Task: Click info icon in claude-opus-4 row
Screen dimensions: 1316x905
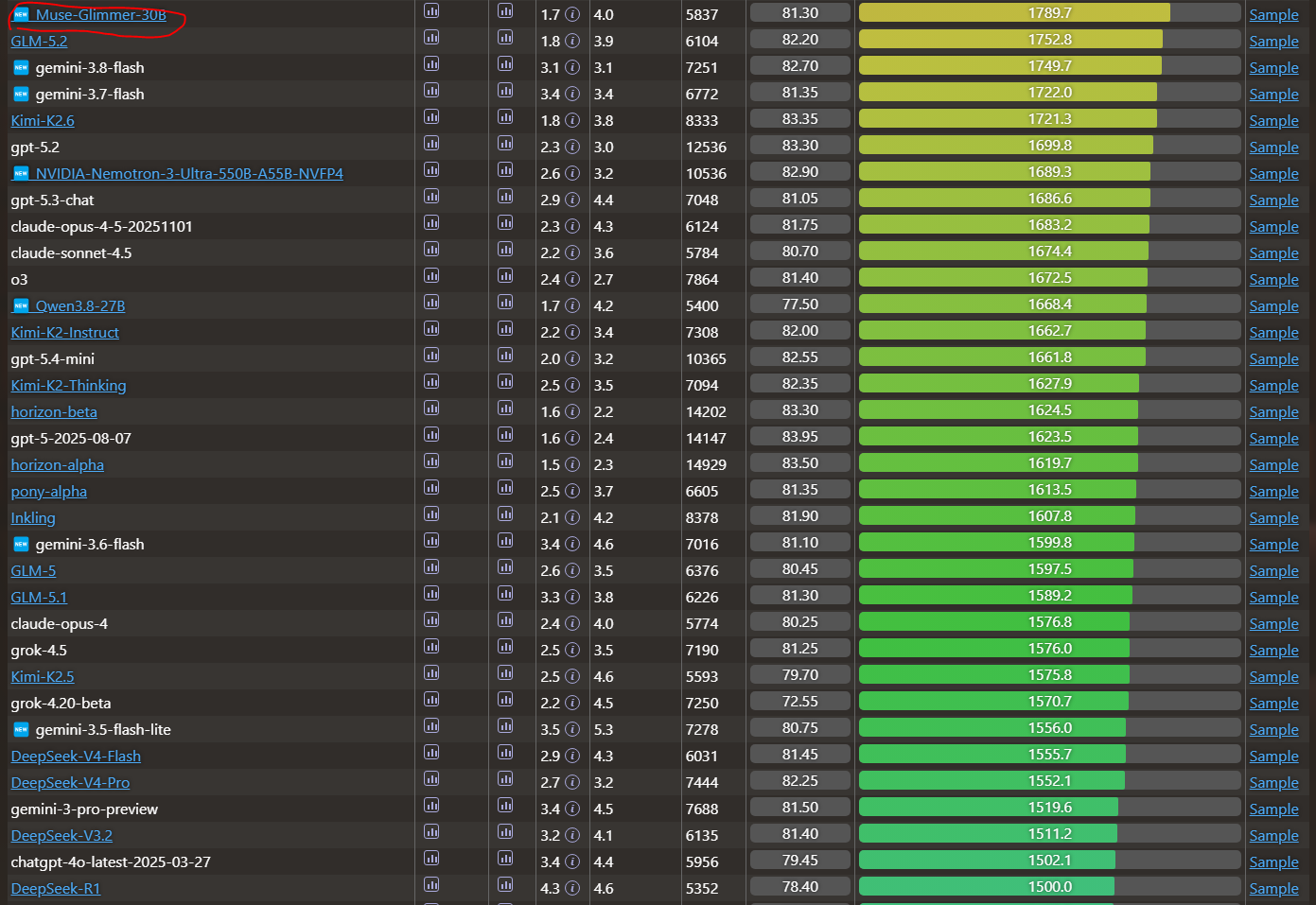Action: (x=572, y=624)
